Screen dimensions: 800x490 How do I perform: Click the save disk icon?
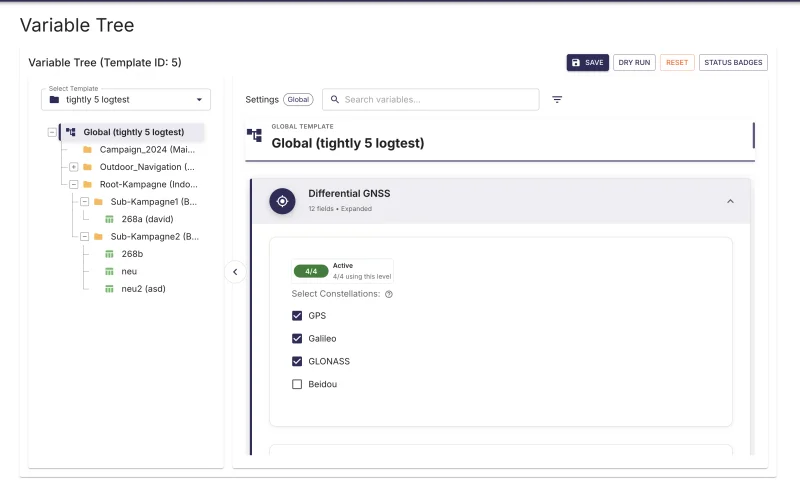(576, 62)
